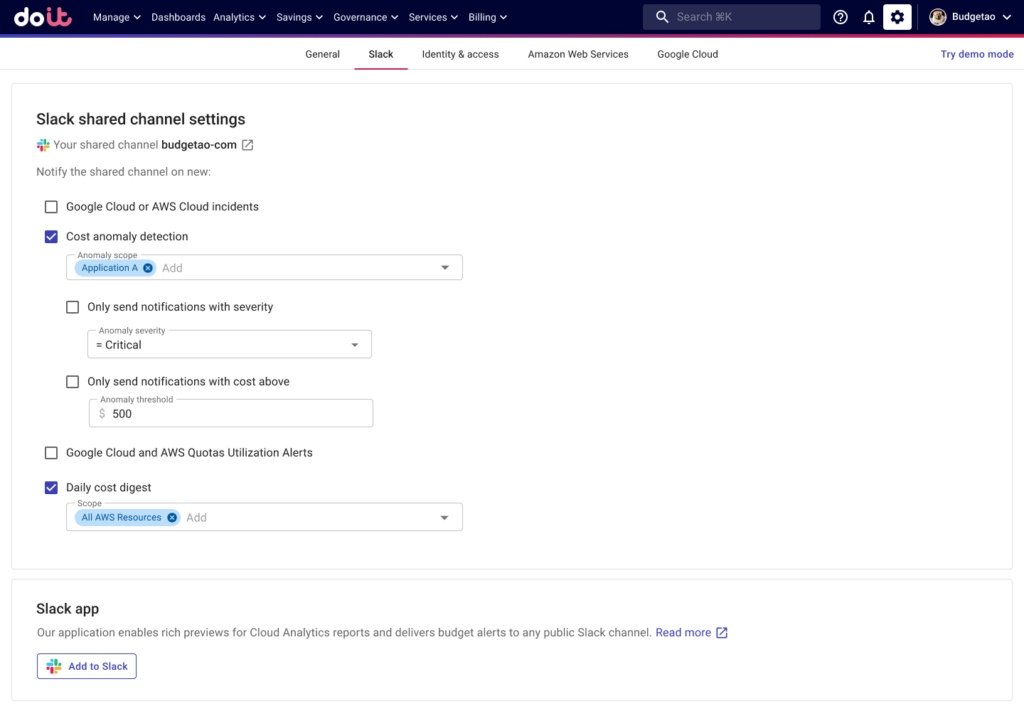
Task: Click the DoiT logo in header
Action: coord(43,17)
